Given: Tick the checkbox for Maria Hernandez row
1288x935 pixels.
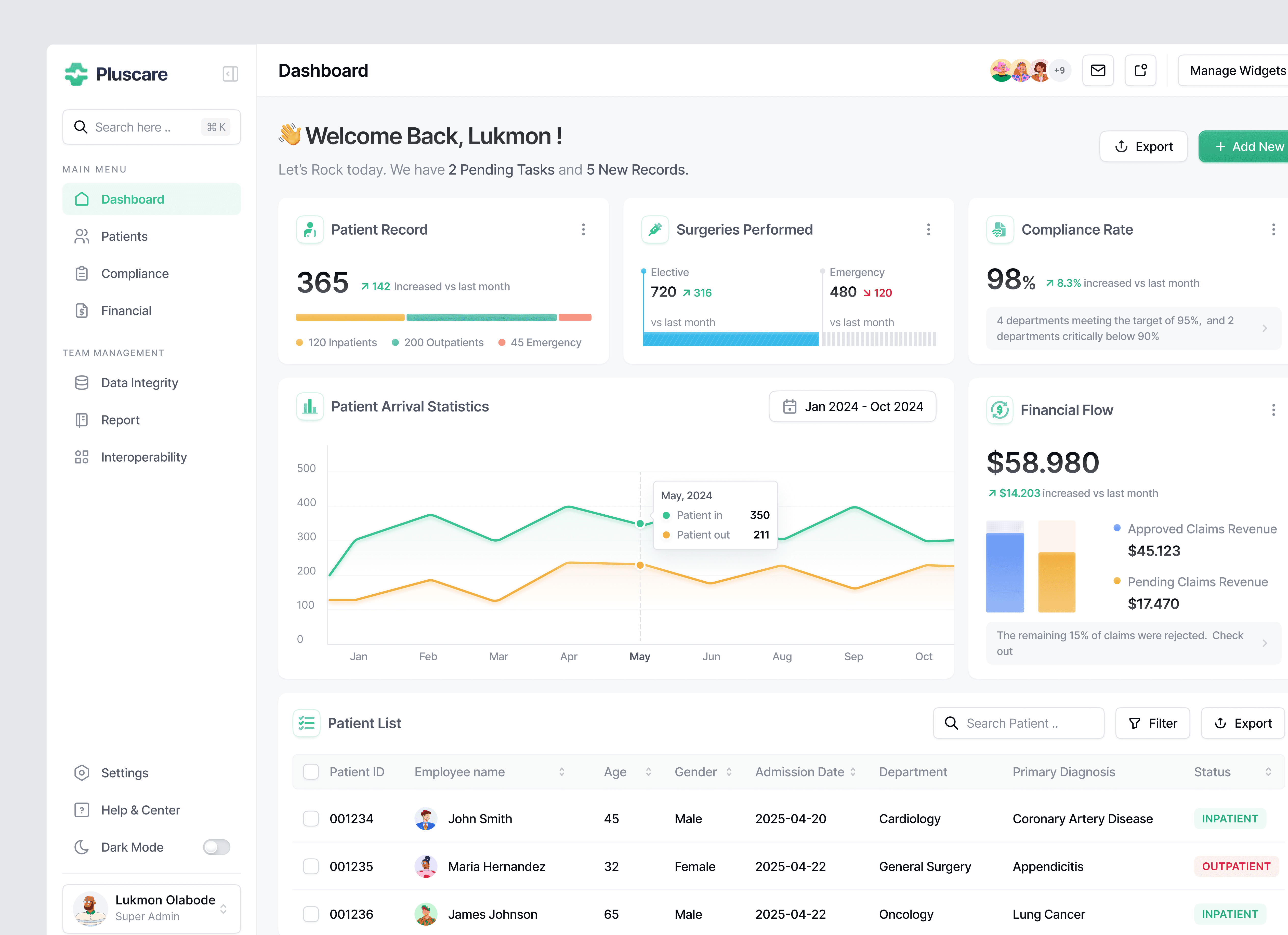Looking at the screenshot, I should [x=311, y=866].
